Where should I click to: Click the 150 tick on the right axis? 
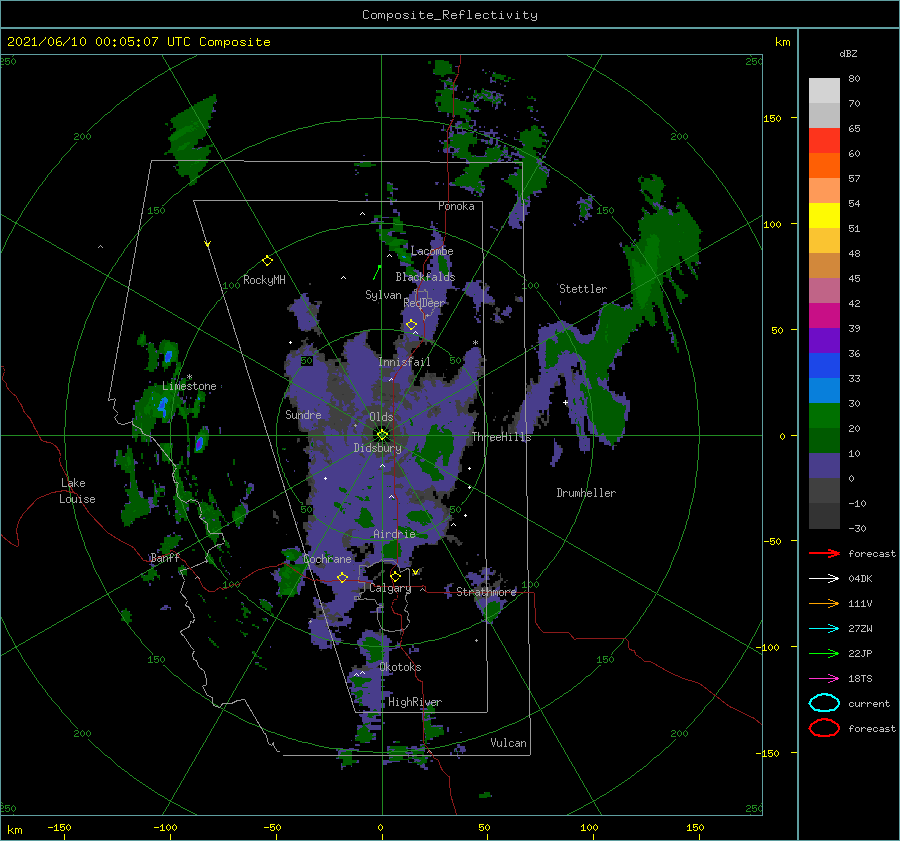772,118
